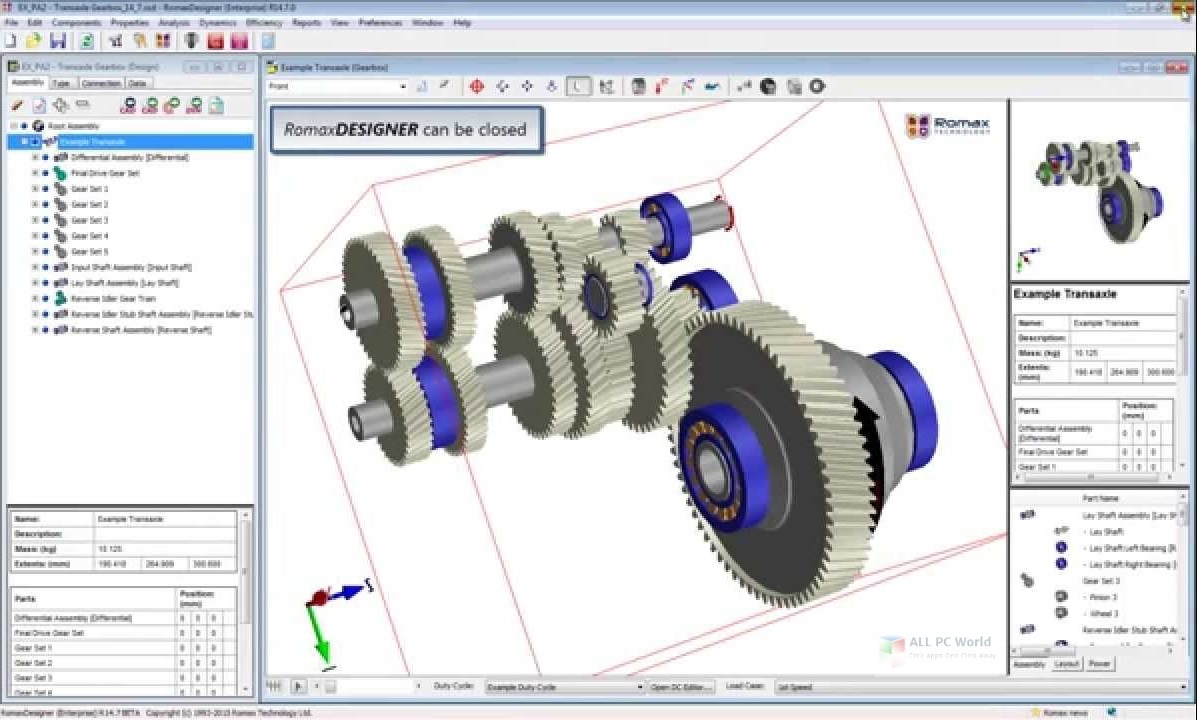Viewport: 1197px width, 720px height.
Task: Select Gear Set 2 in the assembly tree
Action: tap(89, 205)
